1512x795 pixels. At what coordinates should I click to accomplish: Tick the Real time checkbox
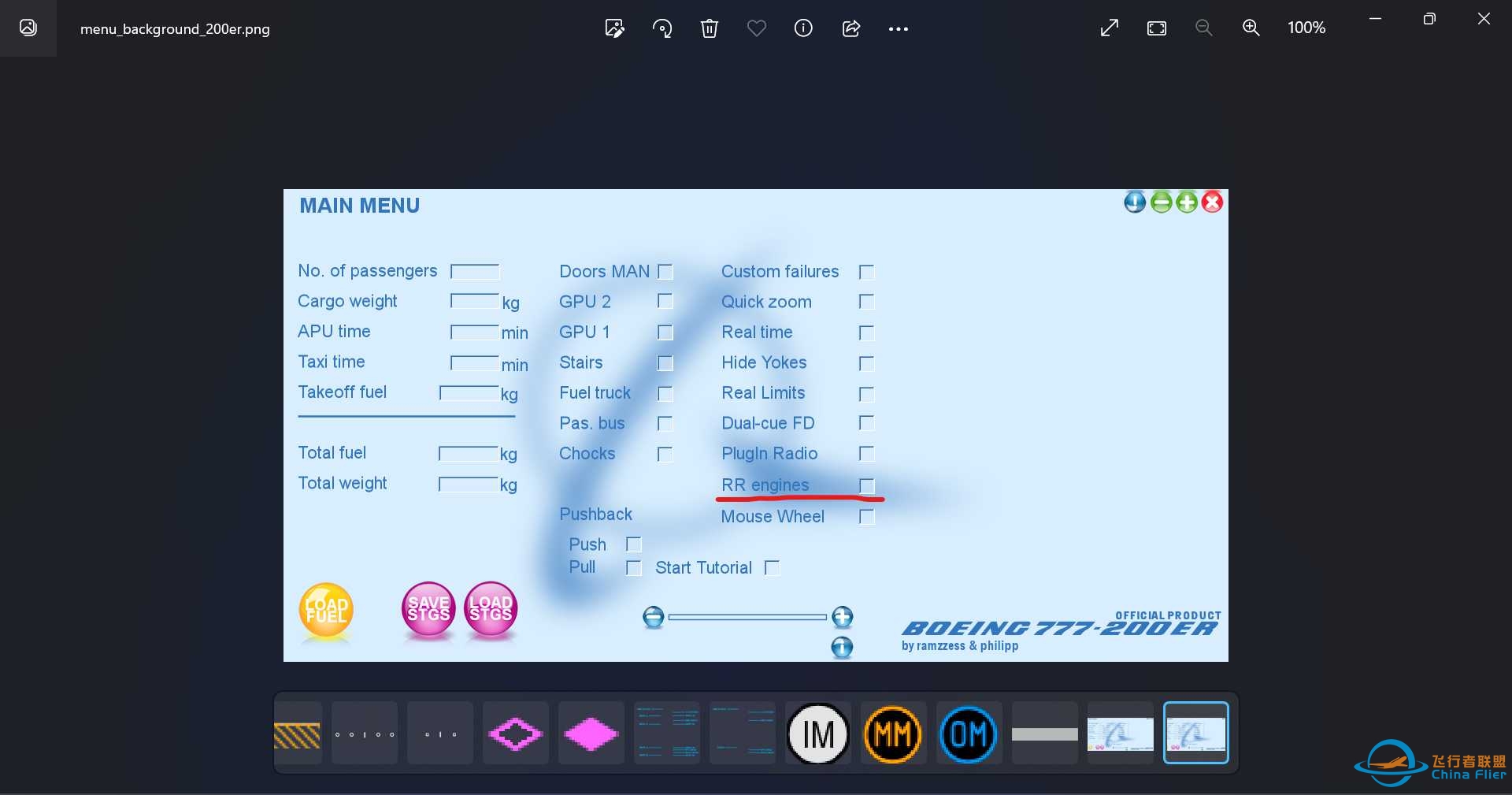point(867,332)
